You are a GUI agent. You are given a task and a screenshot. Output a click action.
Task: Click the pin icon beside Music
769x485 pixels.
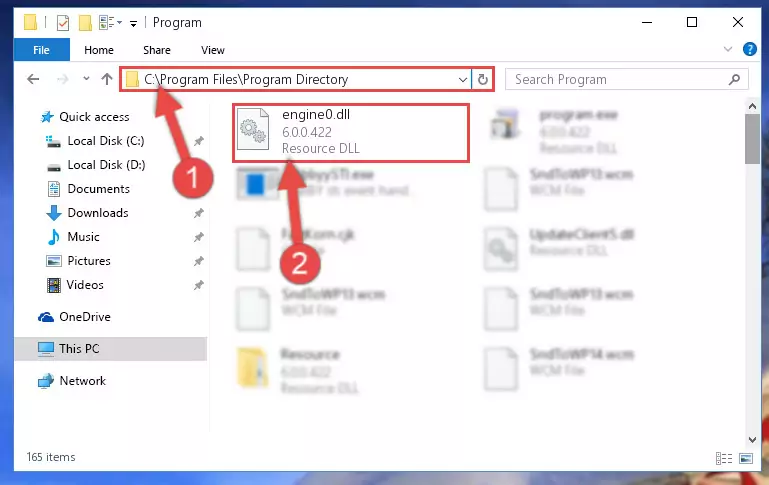point(199,237)
